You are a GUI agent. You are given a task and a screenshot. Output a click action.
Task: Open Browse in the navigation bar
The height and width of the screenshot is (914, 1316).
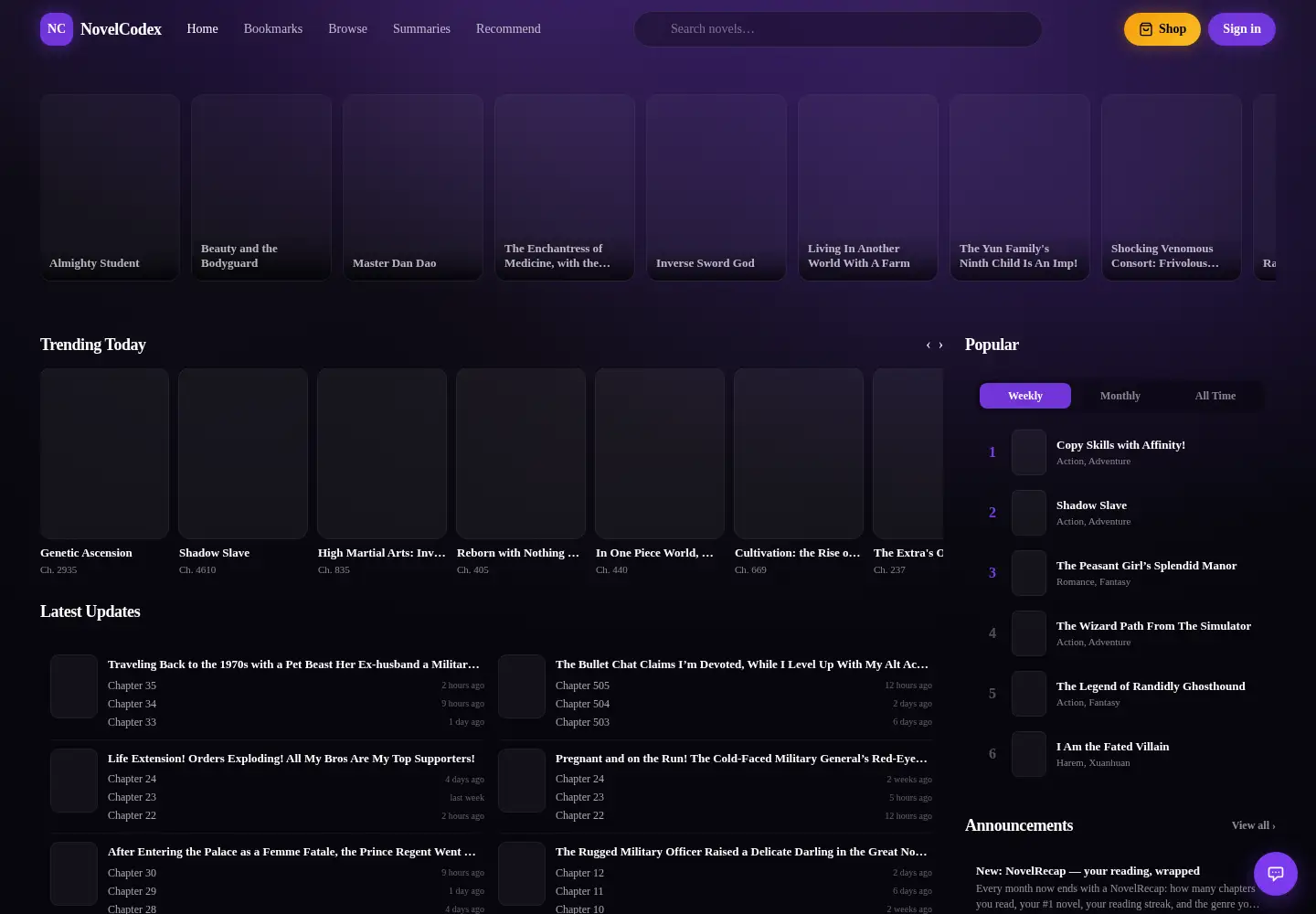click(347, 29)
